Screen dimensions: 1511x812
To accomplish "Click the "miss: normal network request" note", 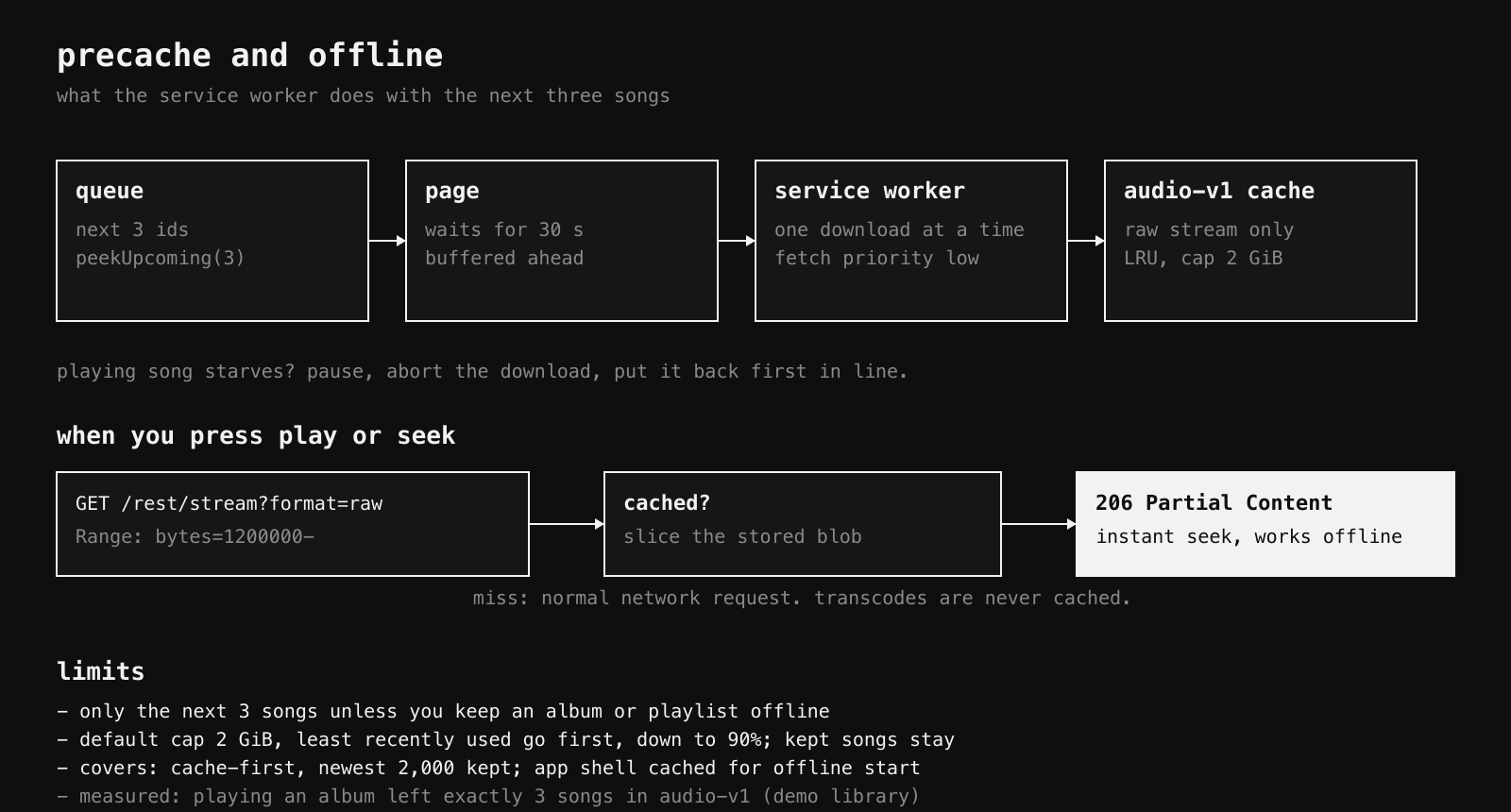I will pos(802,598).
